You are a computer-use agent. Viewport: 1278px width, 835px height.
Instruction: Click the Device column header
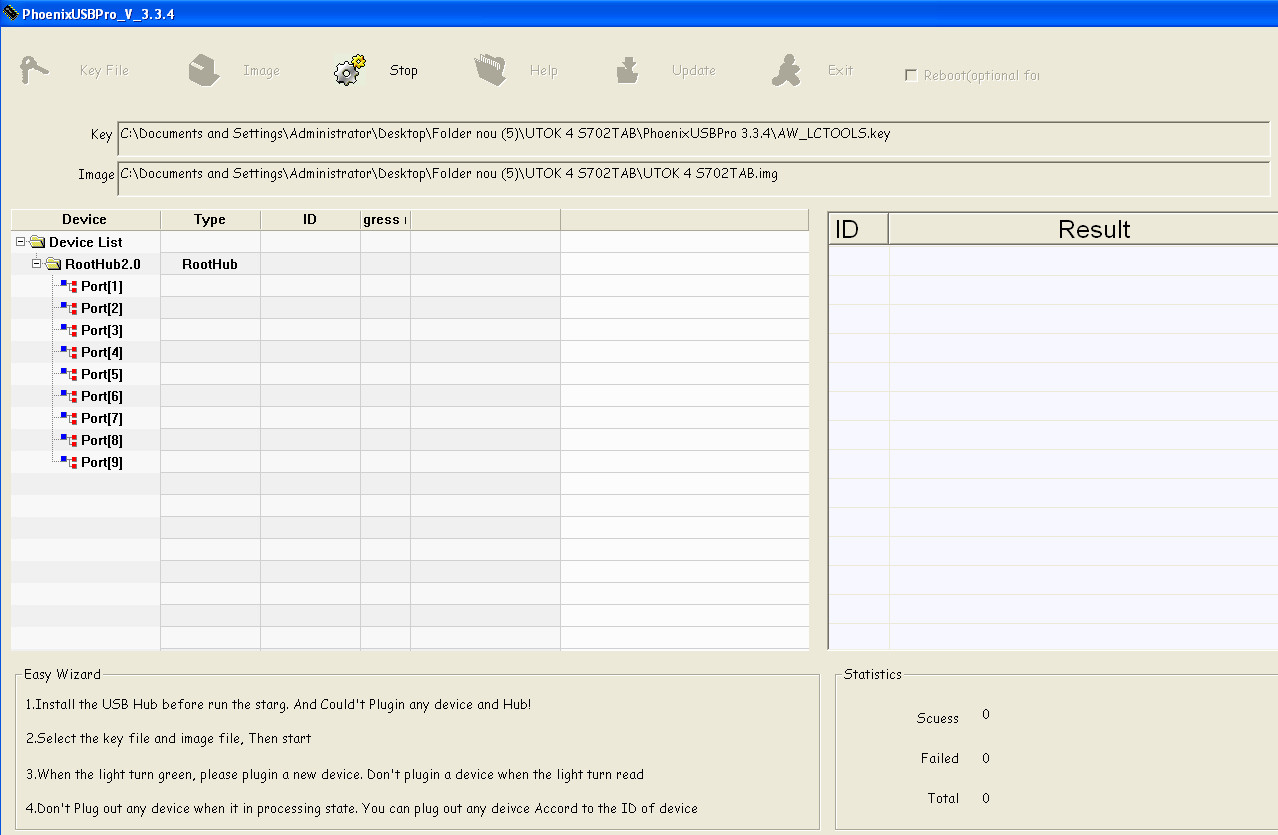85,219
